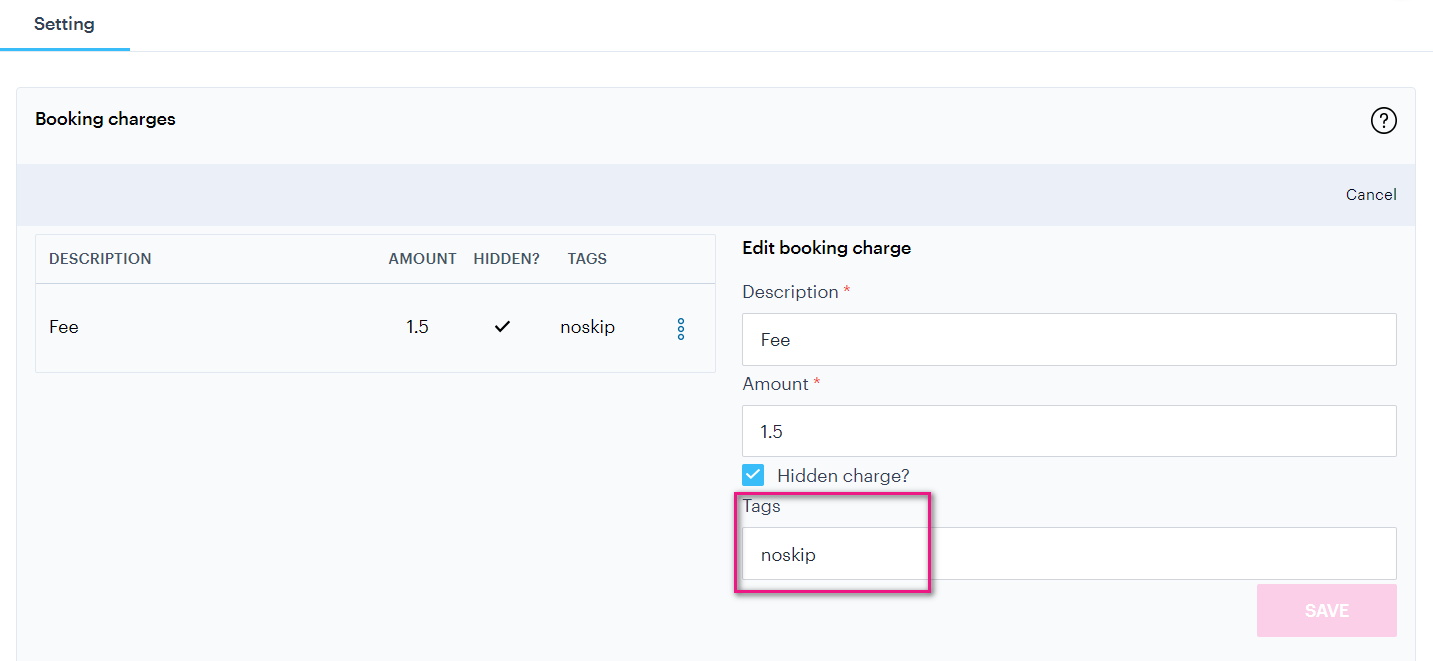Select the 1.5 amount cell in table

tap(417, 327)
